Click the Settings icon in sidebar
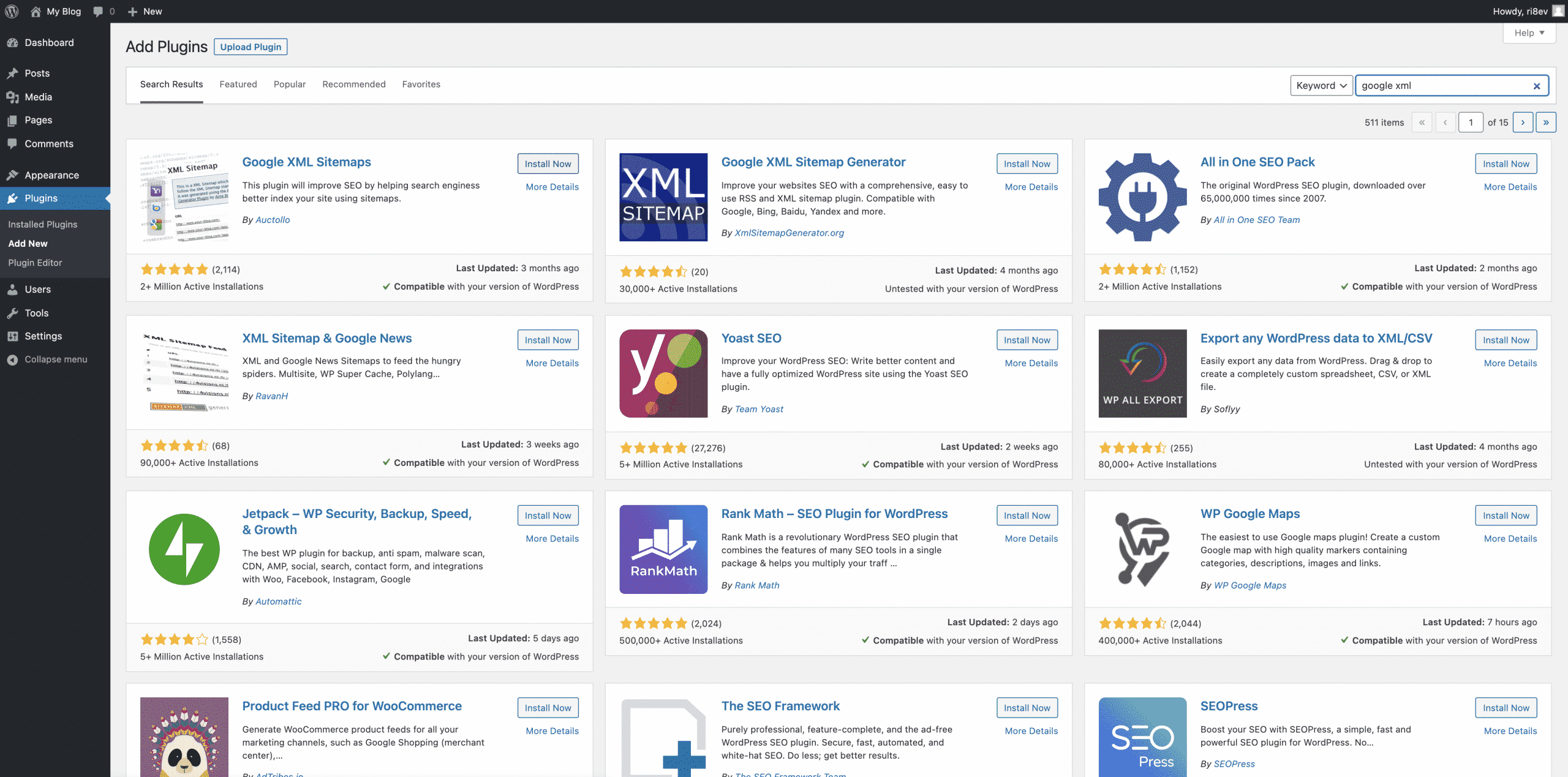The image size is (1568, 777). pyautogui.click(x=12, y=336)
